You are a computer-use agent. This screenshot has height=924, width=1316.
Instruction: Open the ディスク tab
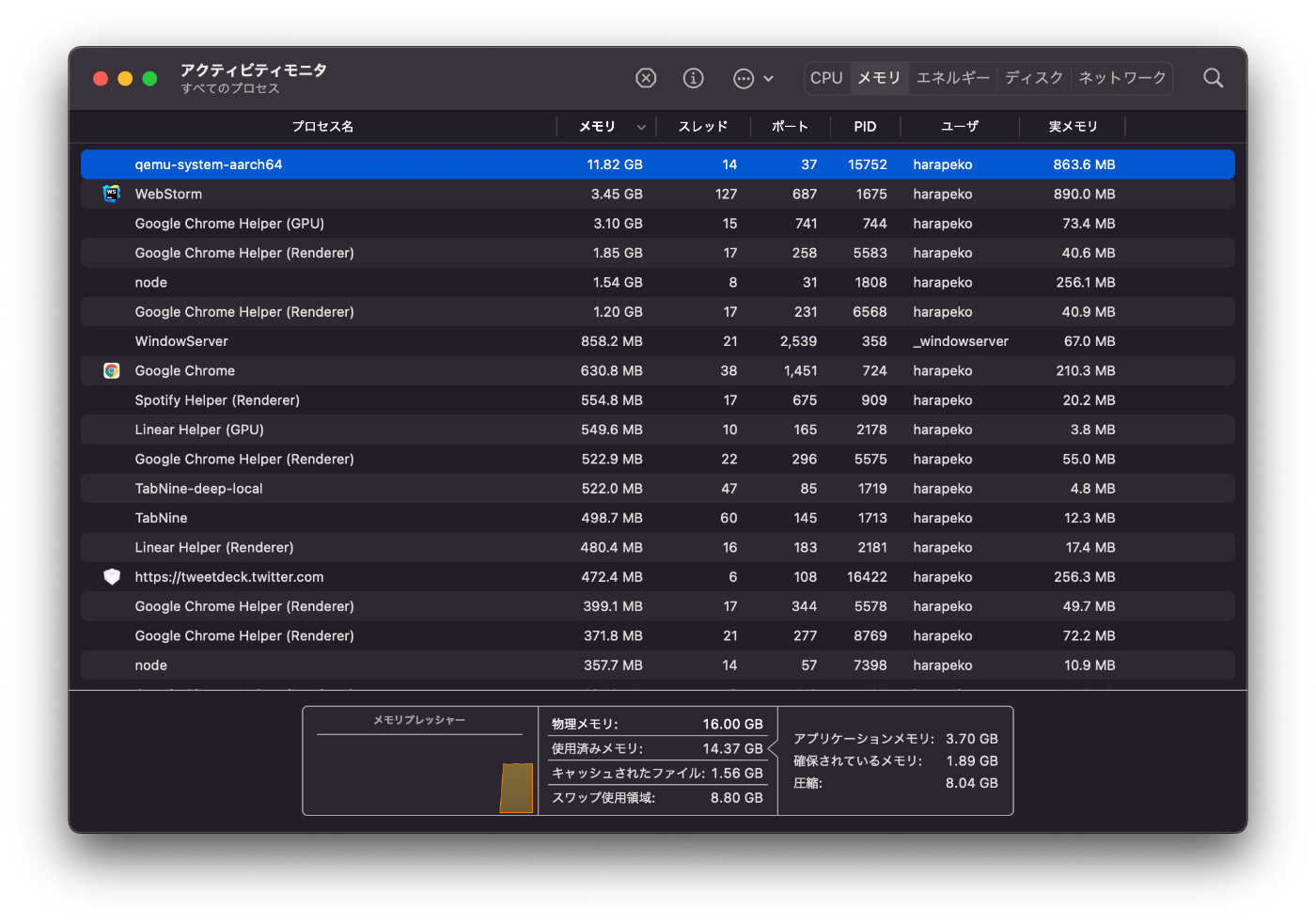click(x=1034, y=78)
